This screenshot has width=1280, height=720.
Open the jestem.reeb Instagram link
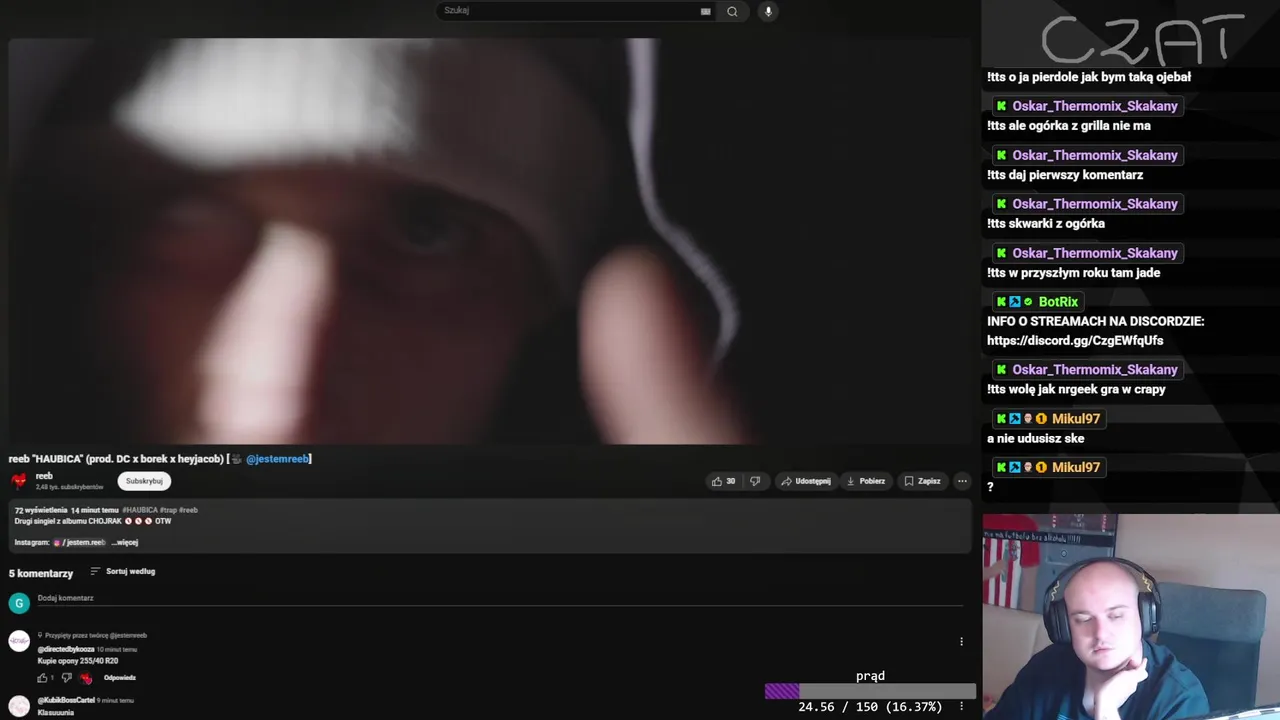tap(79, 542)
